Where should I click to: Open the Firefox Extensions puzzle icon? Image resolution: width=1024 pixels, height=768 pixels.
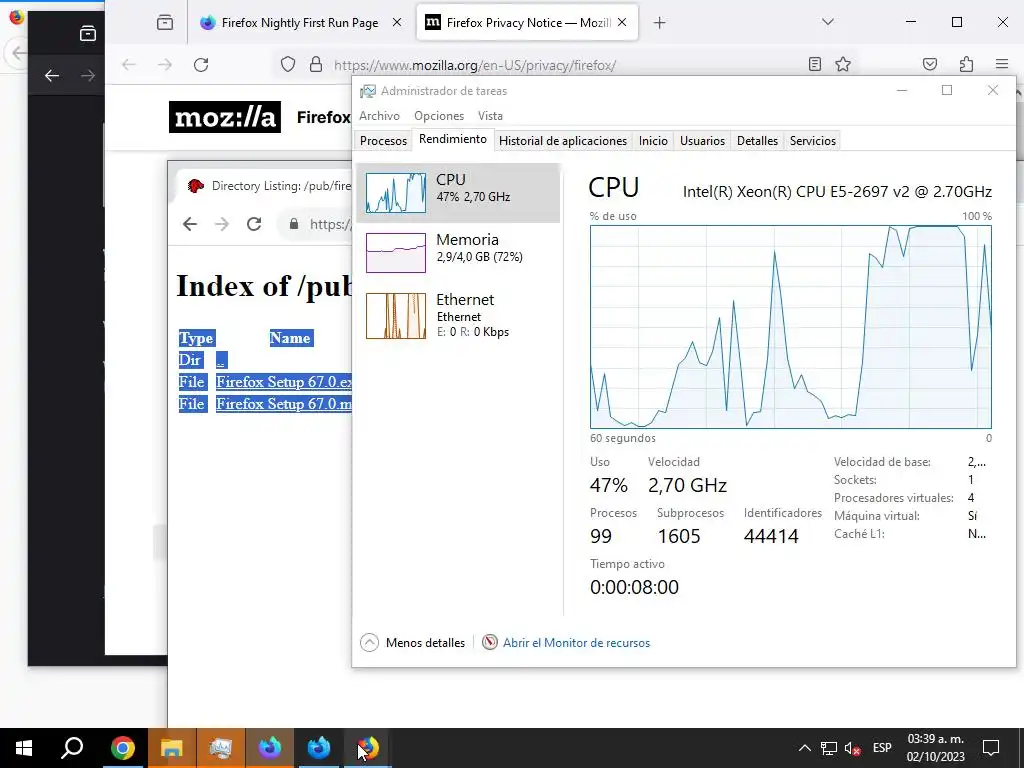[x=966, y=64]
